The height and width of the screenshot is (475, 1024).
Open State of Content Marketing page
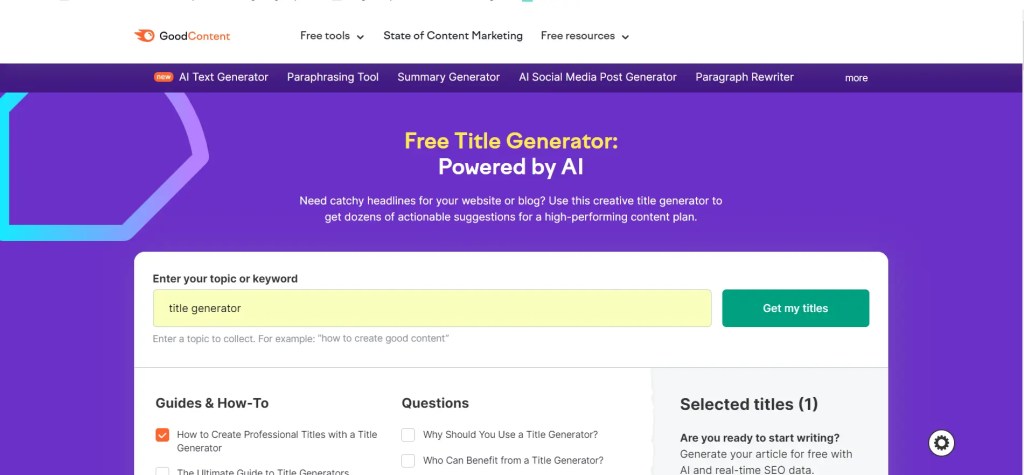[453, 36]
